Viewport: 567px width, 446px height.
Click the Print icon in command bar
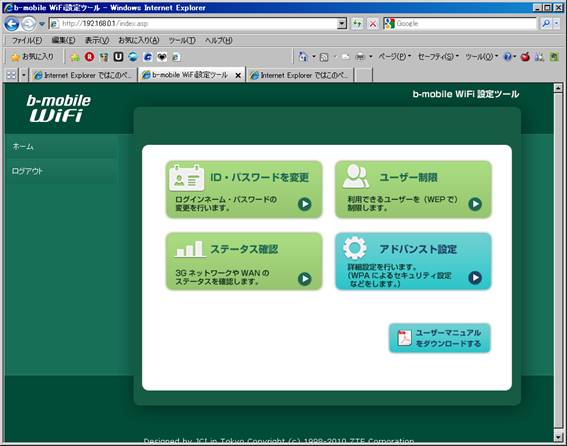point(361,57)
